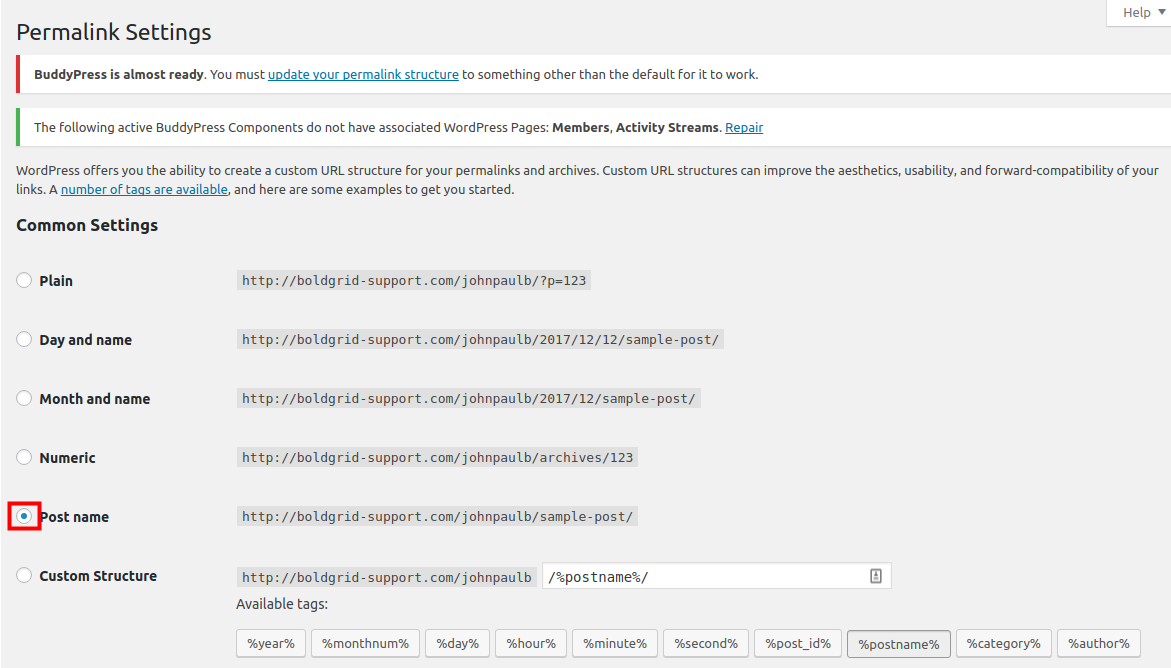Open the number of tags are available link
The width and height of the screenshot is (1171, 668).
(144, 189)
